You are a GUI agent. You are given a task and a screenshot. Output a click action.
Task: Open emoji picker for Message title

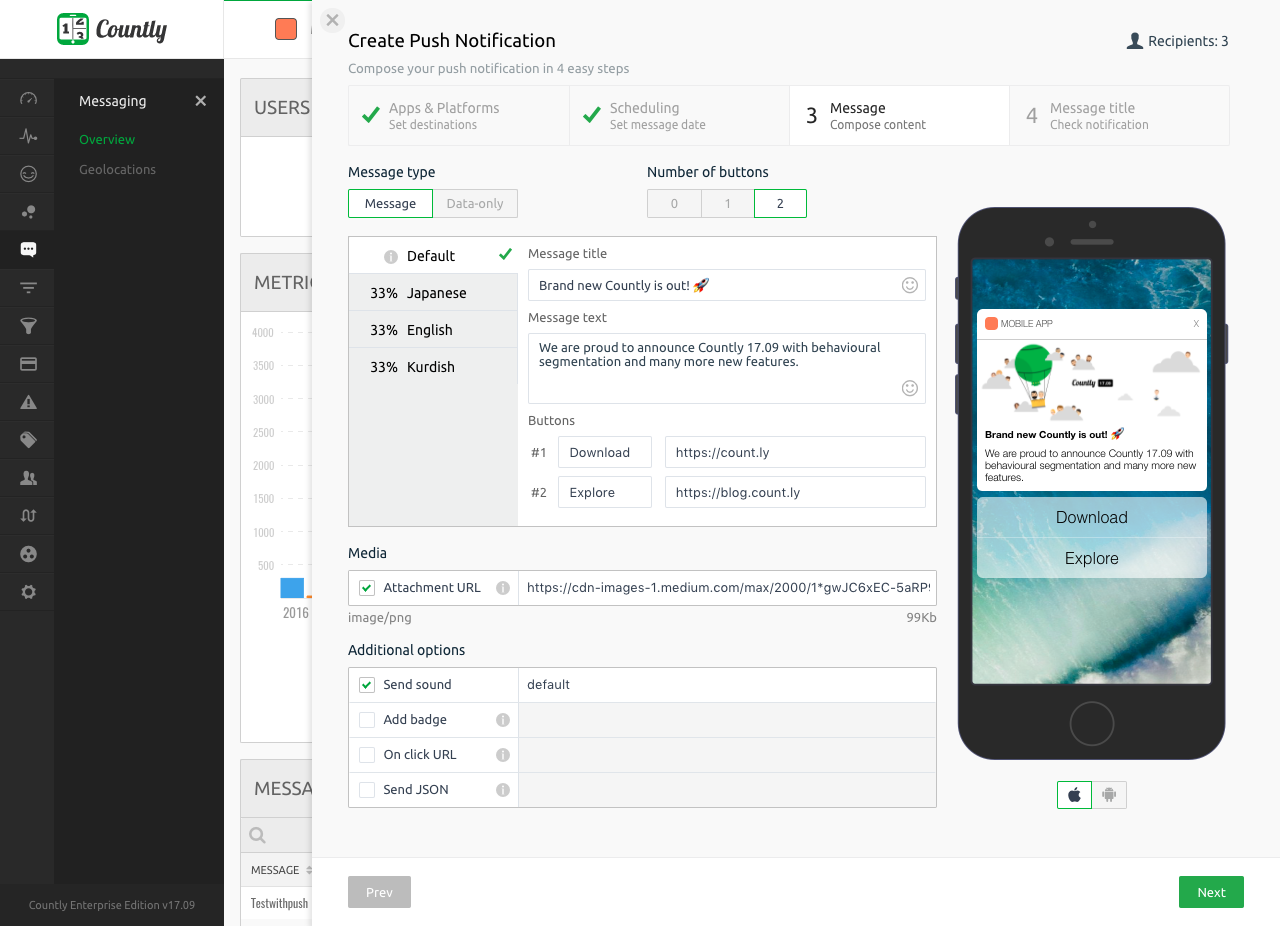[910, 285]
